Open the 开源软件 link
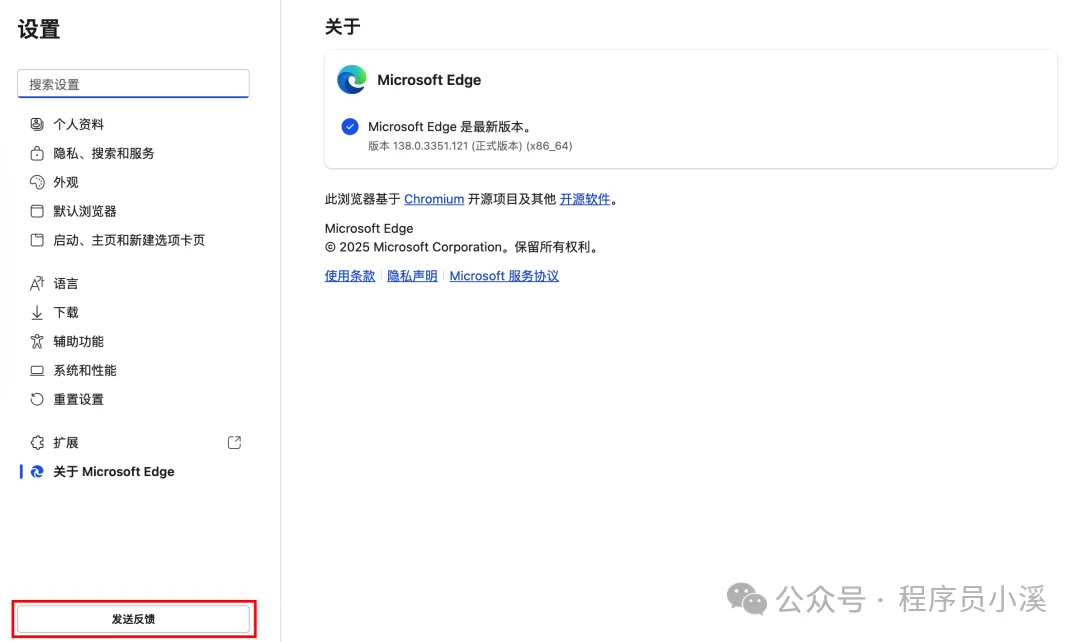The width and height of the screenshot is (1080, 642). click(x=585, y=199)
